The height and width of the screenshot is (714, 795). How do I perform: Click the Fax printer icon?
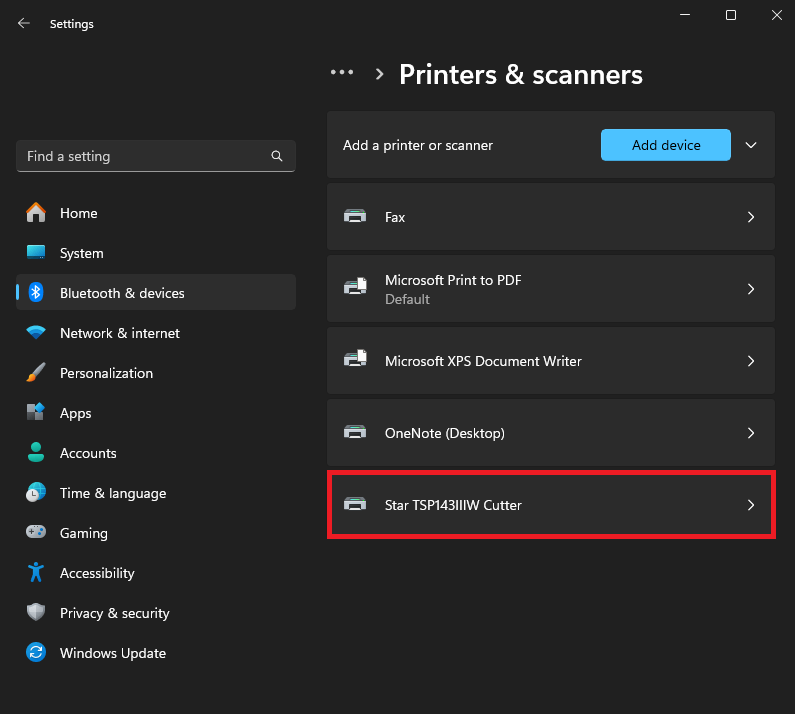(x=355, y=217)
